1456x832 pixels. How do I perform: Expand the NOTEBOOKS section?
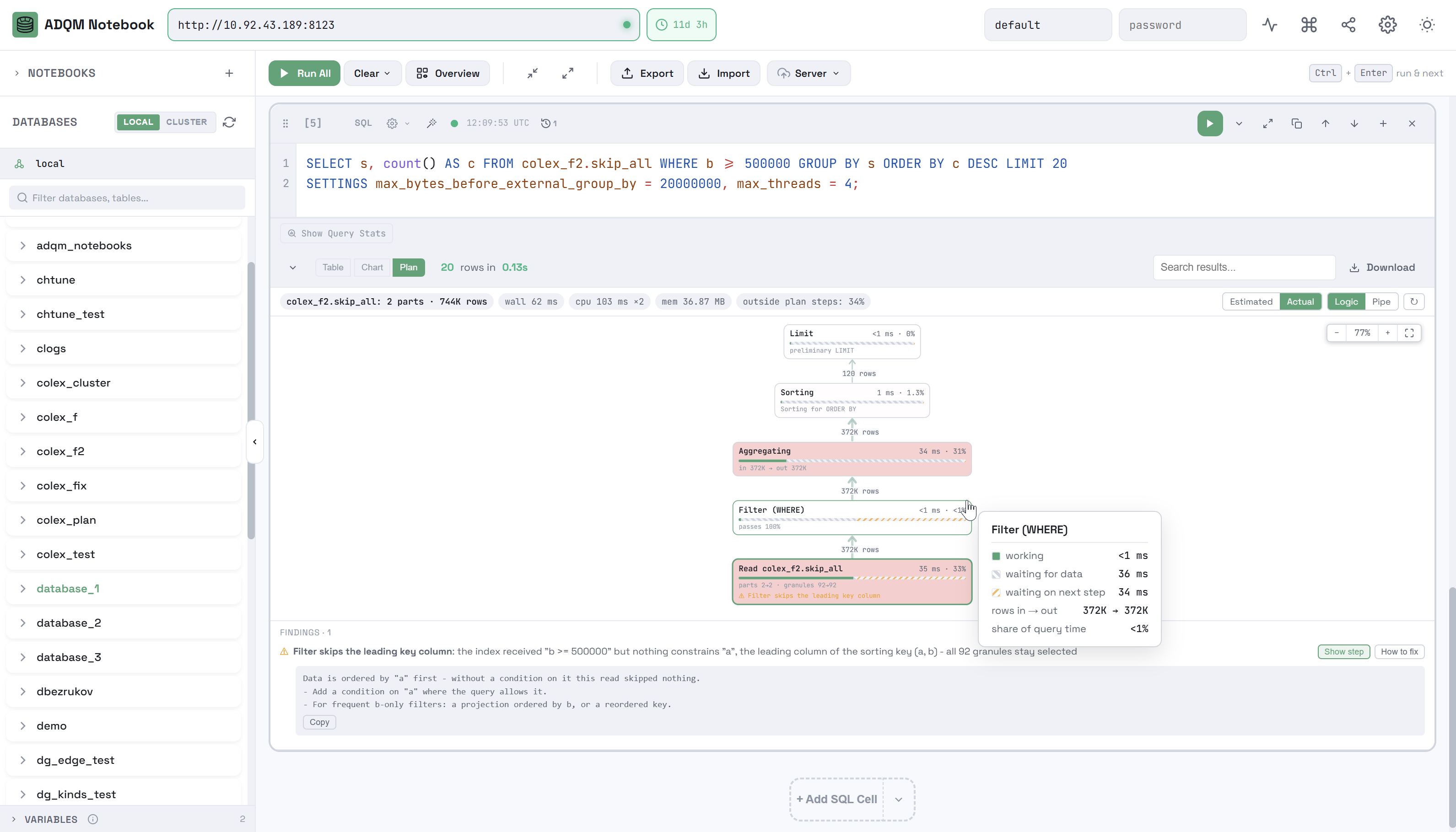click(16, 73)
